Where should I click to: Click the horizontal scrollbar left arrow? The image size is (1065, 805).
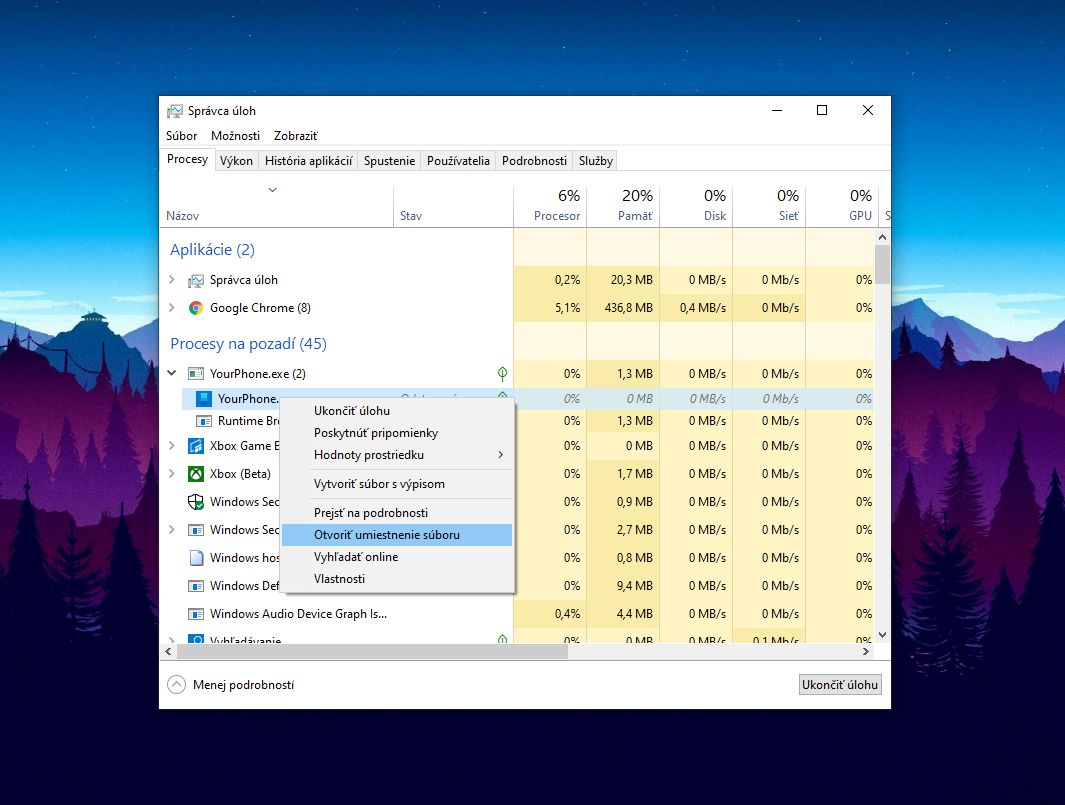(x=168, y=651)
